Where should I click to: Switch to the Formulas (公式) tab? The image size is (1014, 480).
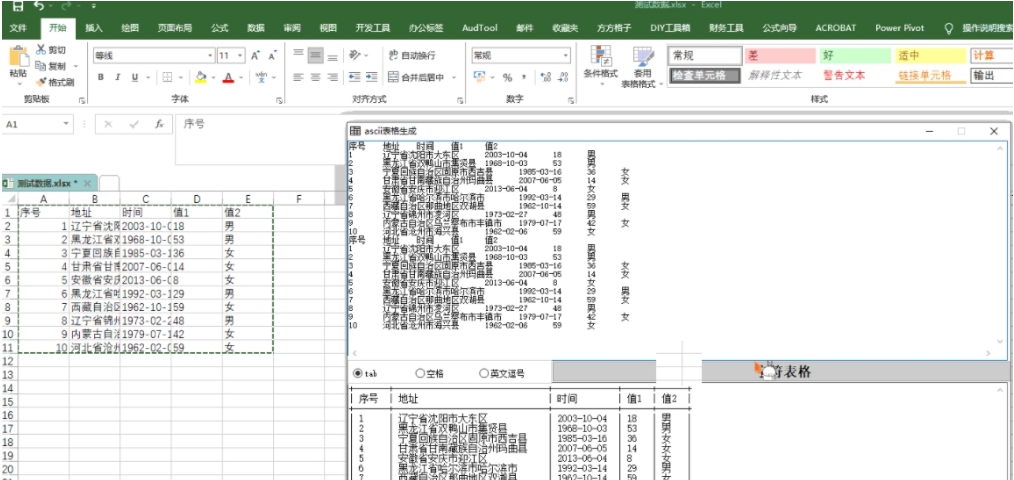(219, 28)
